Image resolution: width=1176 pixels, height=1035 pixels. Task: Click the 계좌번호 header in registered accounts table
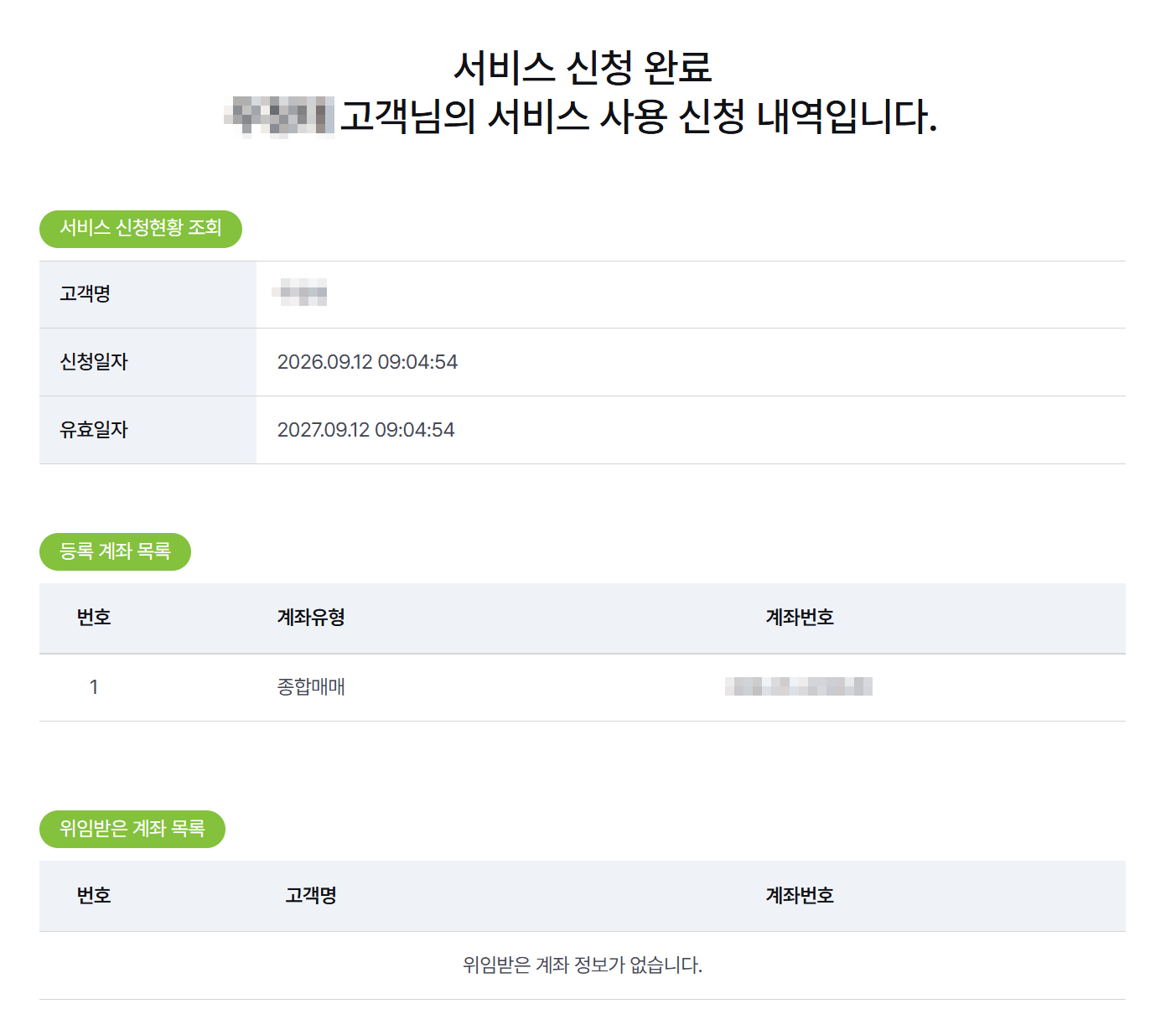click(x=800, y=618)
